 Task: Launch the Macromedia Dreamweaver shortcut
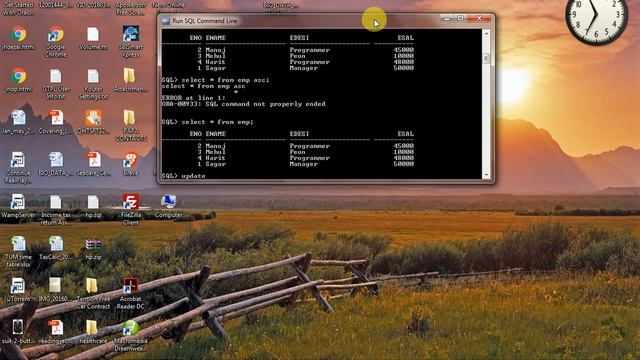tap(131, 328)
